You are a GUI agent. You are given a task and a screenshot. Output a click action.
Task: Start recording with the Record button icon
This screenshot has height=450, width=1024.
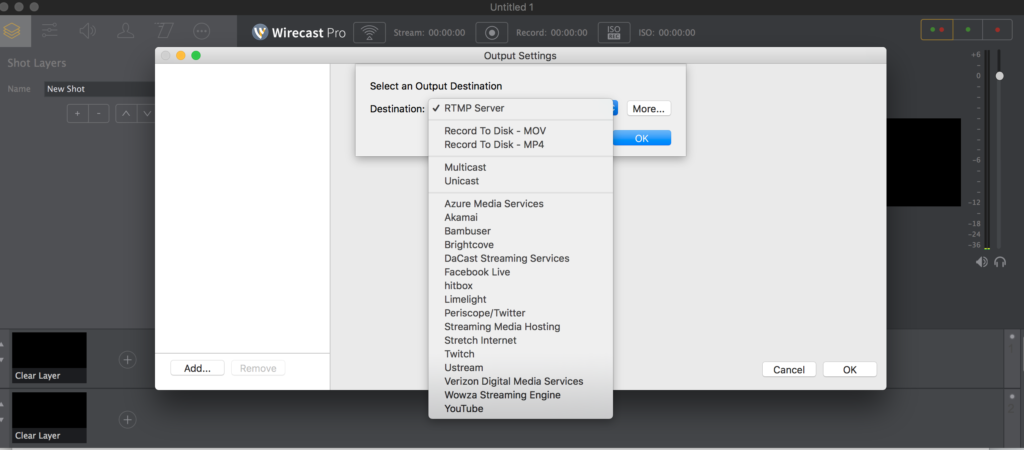tap(492, 32)
